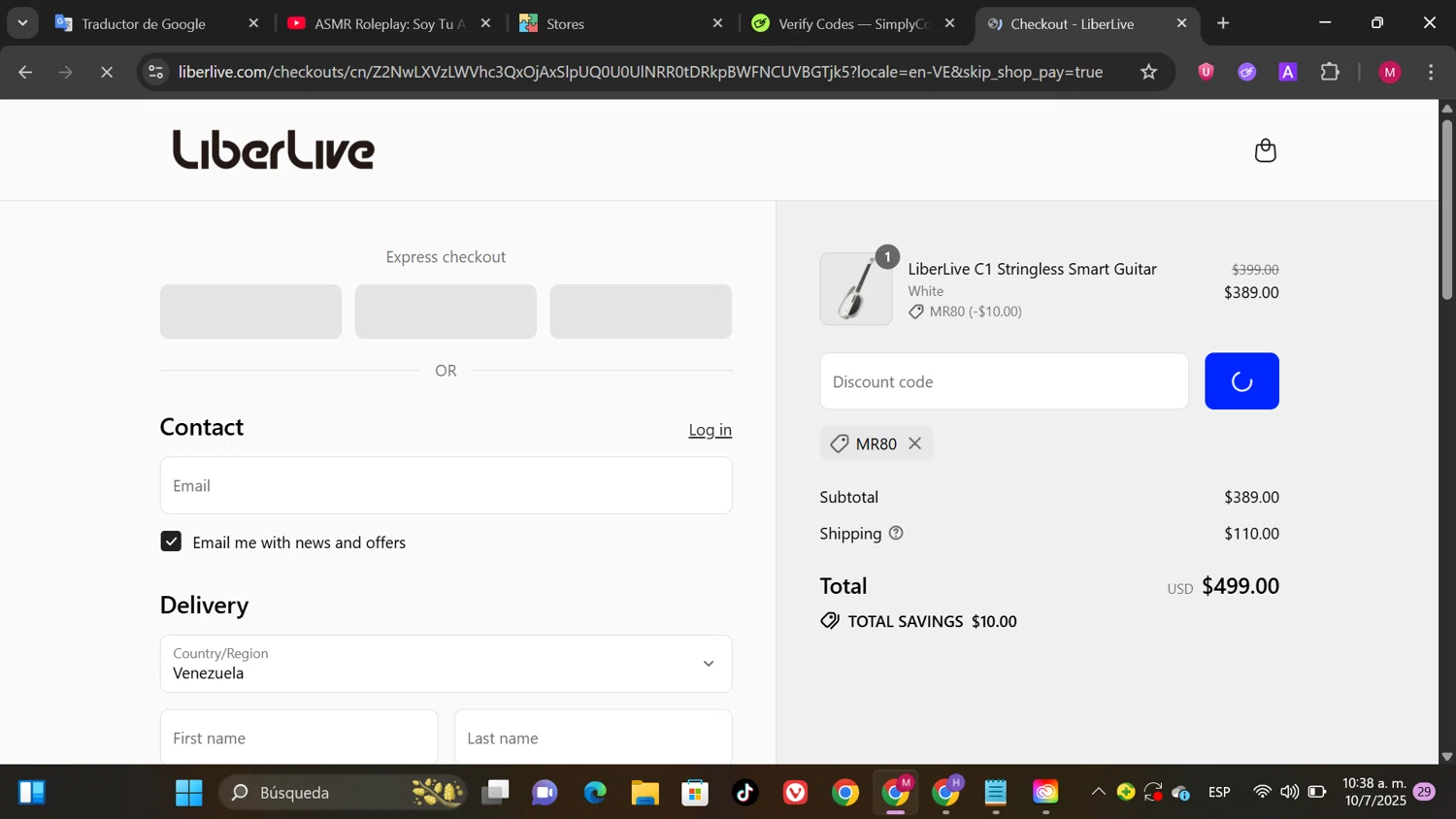The height and width of the screenshot is (819, 1456).
Task: Bookmark this page with star icon
Action: pyautogui.click(x=1148, y=72)
